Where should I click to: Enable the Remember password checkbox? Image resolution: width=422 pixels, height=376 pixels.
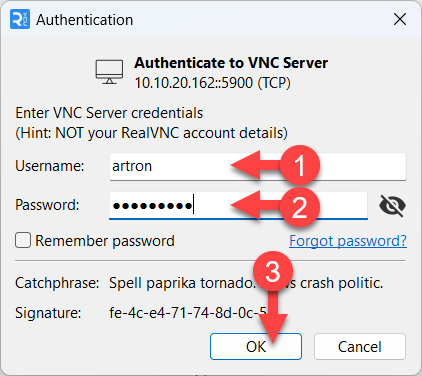click(x=23, y=240)
